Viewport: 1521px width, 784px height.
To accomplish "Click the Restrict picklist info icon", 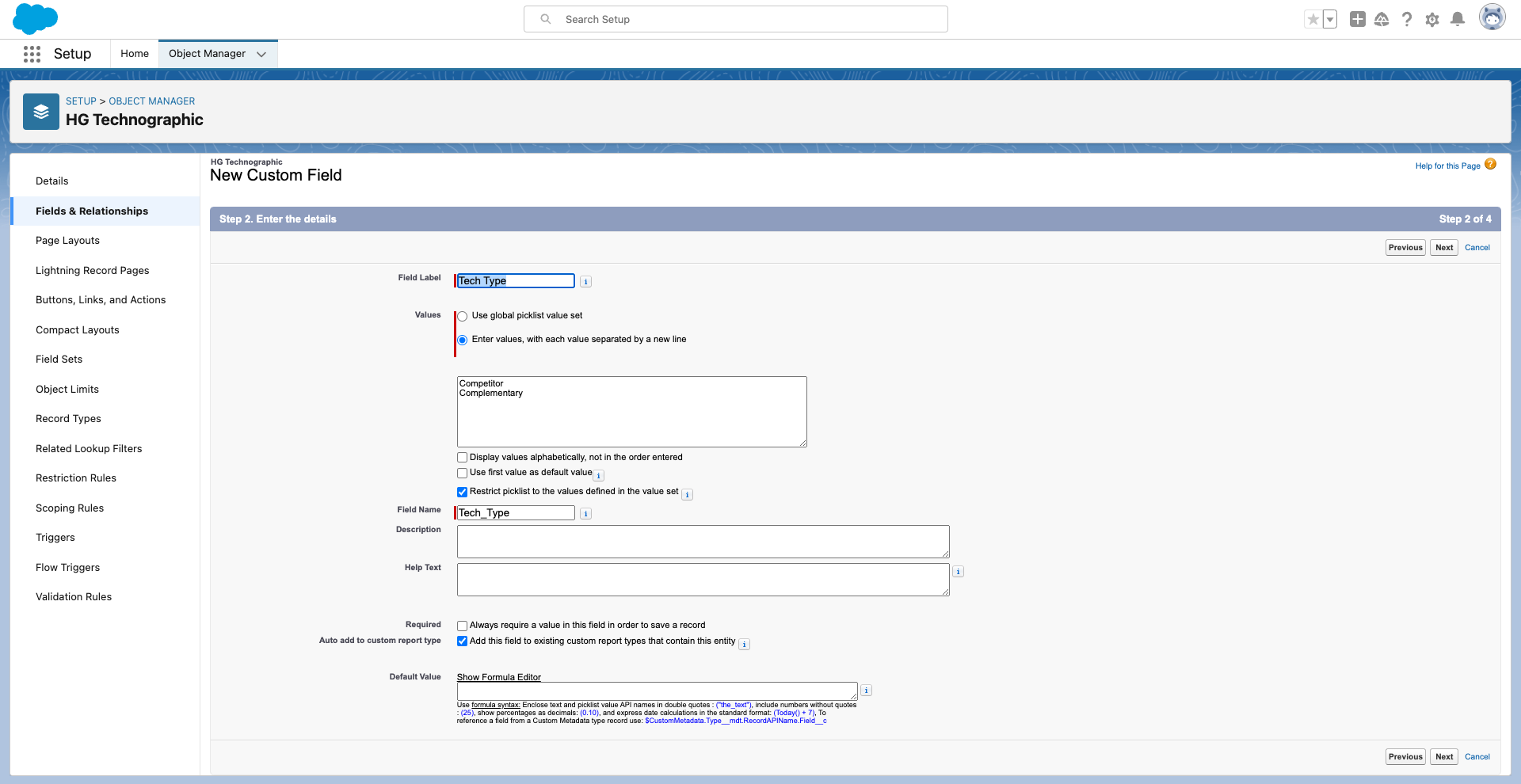I will 688,495.
